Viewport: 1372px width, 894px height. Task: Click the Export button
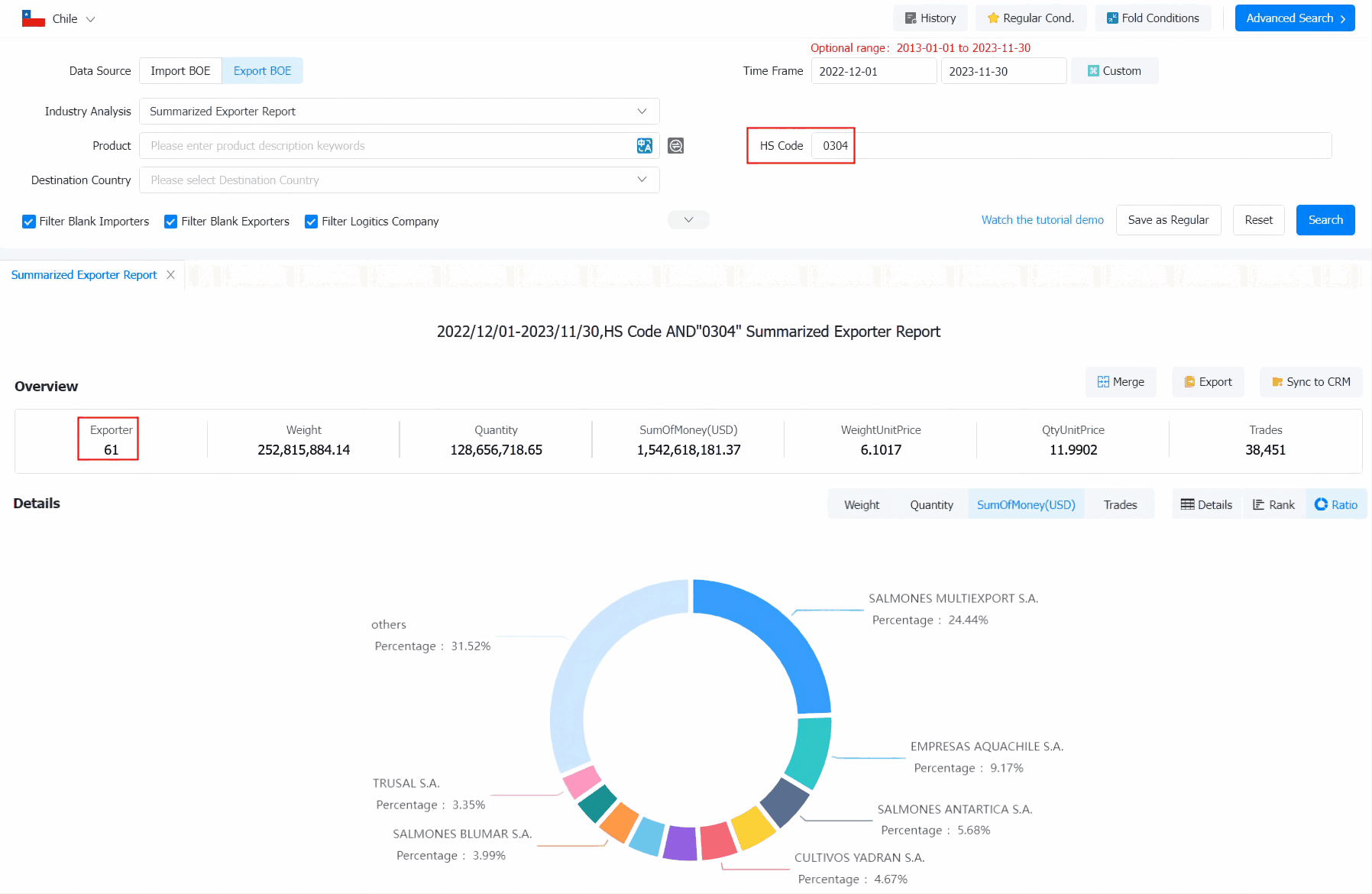click(x=1208, y=382)
